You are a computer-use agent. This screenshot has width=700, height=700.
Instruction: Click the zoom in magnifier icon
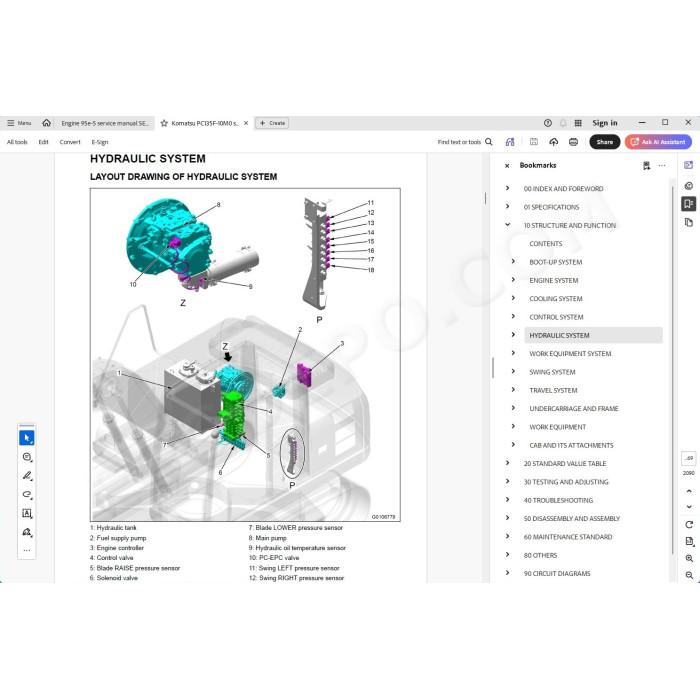click(689, 558)
